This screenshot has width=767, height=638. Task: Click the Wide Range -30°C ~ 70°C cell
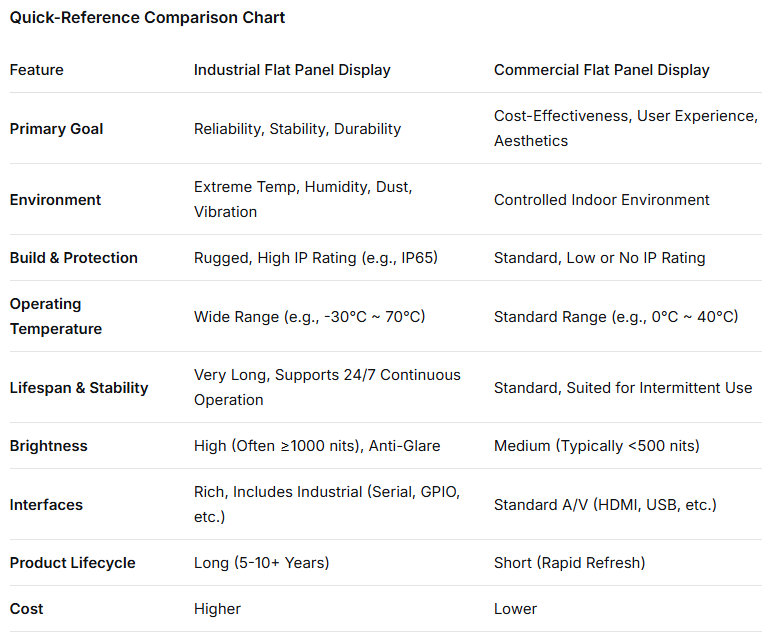(x=310, y=317)
